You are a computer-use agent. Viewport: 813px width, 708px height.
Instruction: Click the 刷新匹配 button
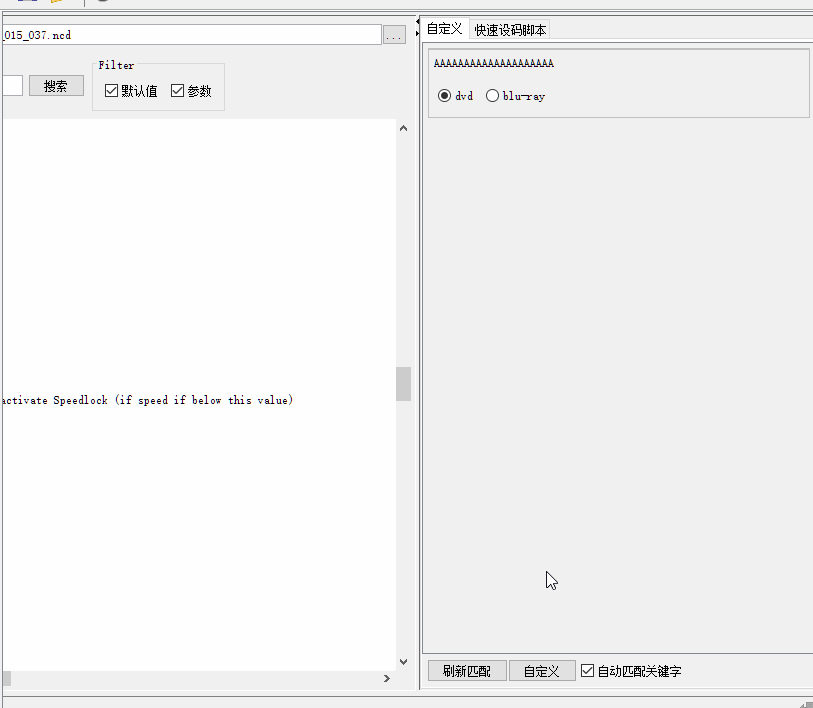(x=467, y=671)
